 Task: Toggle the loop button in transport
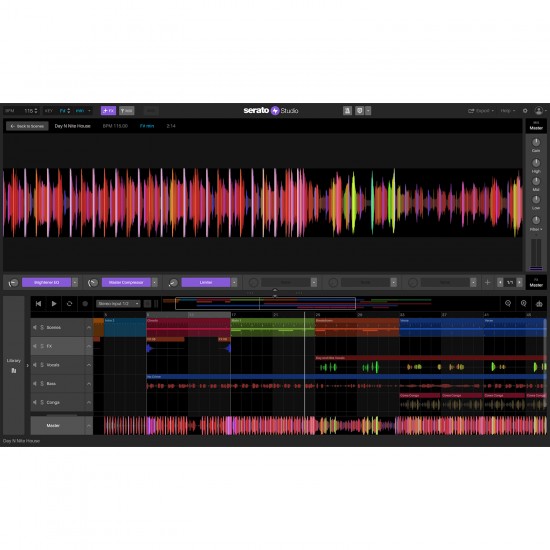point(69,304)
